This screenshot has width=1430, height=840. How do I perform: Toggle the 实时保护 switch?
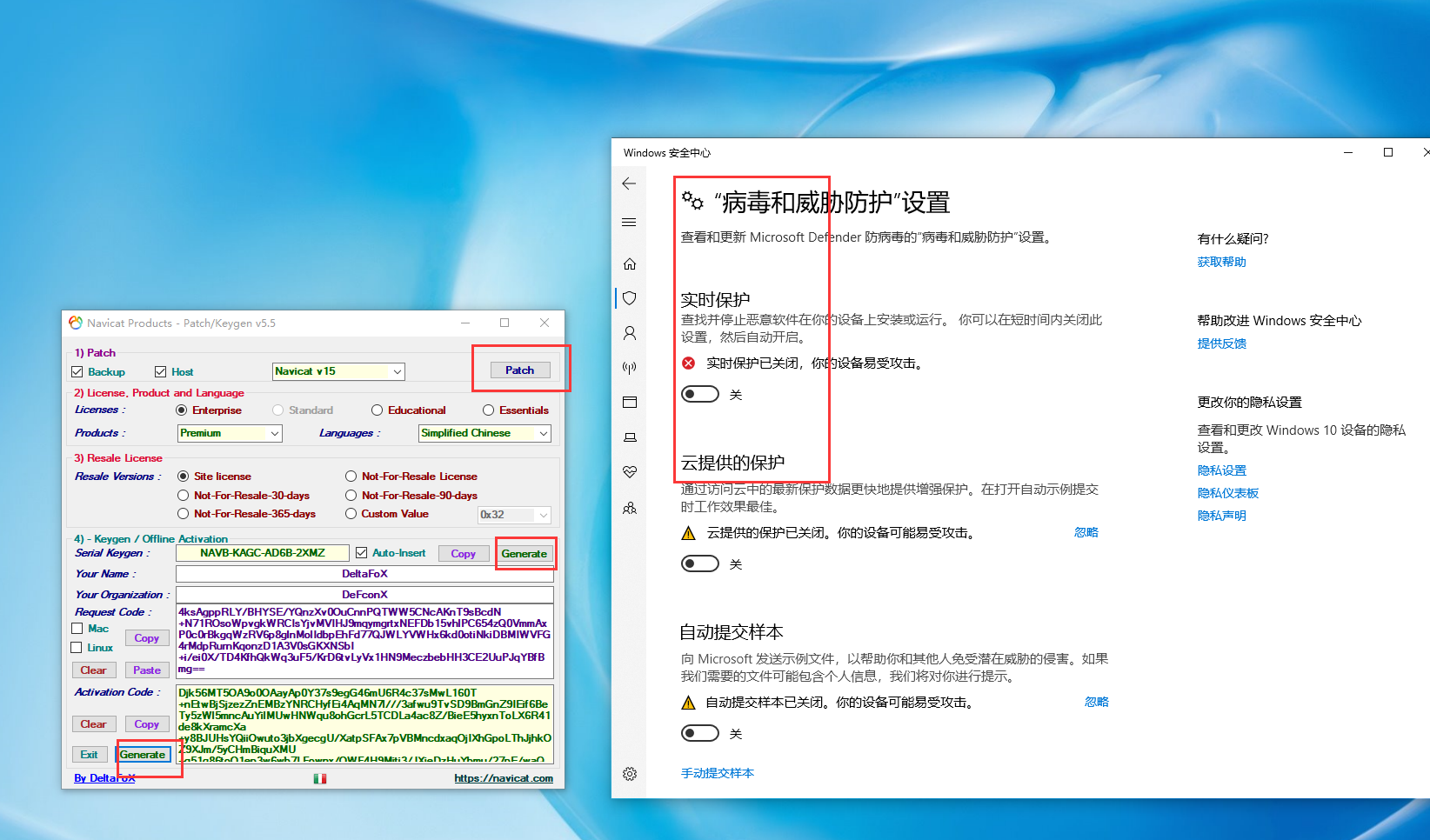point(700,395)
